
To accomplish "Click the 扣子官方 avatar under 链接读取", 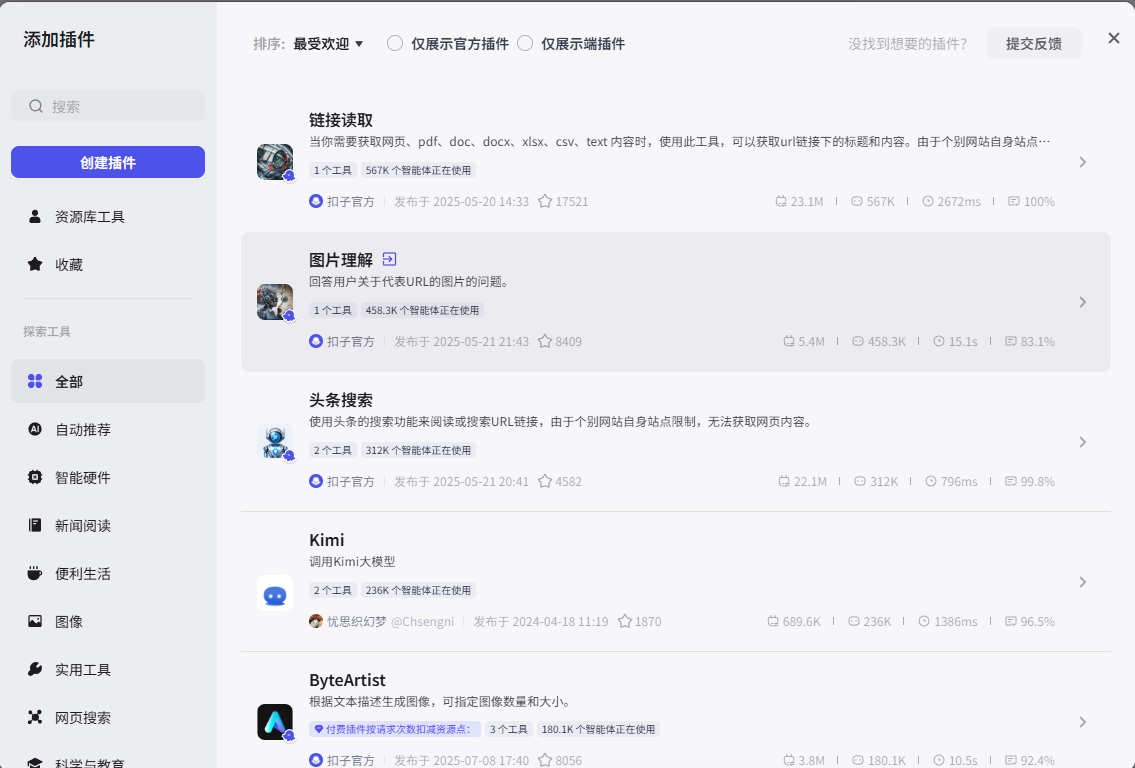I will 316,201.
